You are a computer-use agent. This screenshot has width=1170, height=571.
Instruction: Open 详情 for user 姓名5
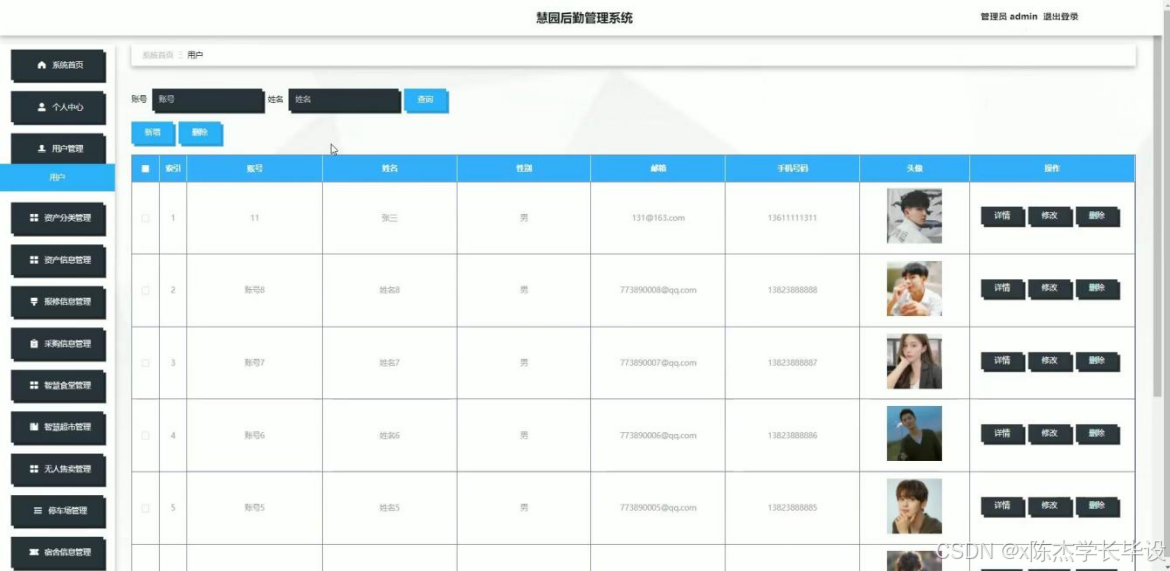click(1002, 506)
